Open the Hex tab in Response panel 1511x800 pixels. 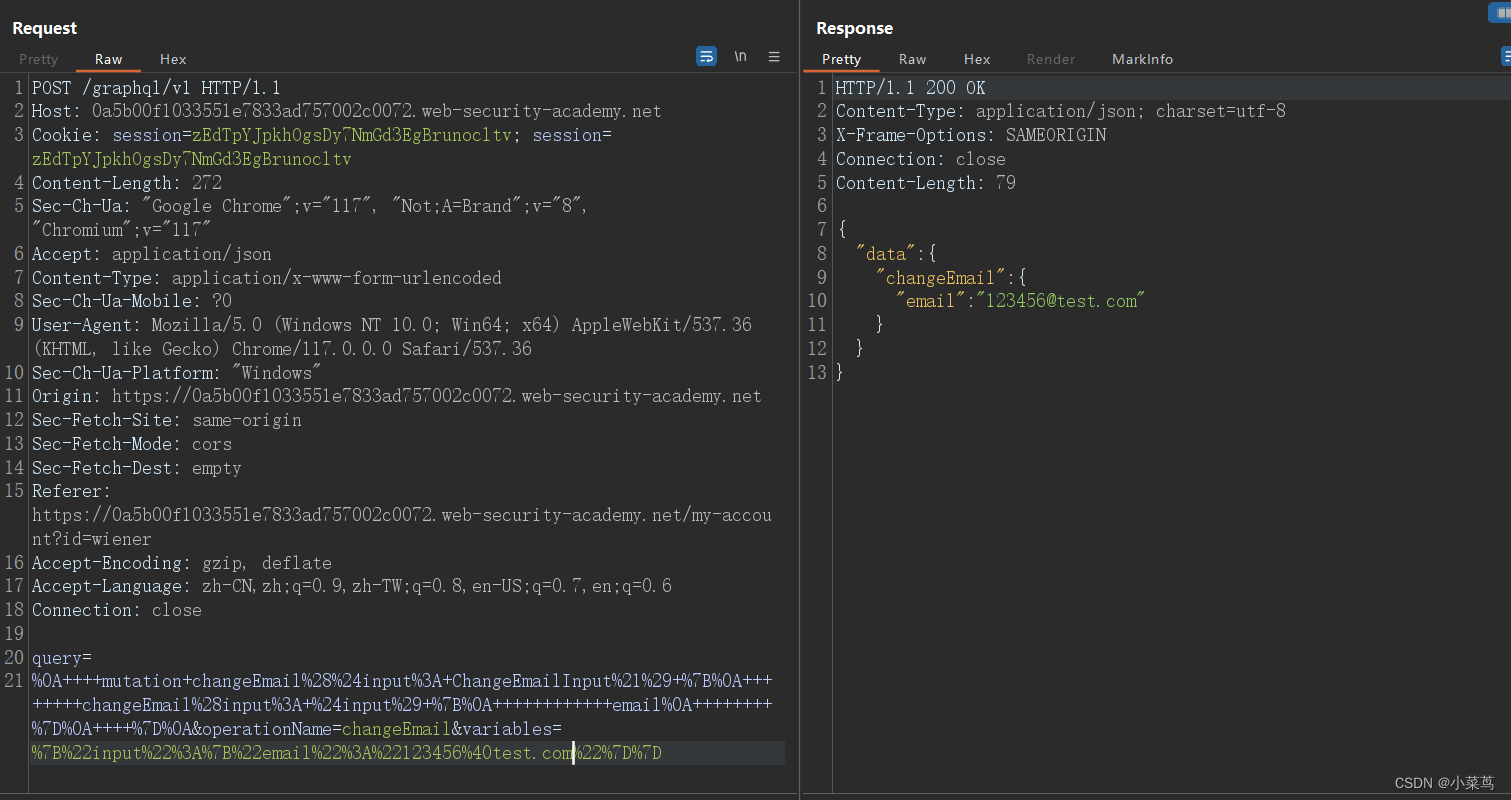pos(977,59)
